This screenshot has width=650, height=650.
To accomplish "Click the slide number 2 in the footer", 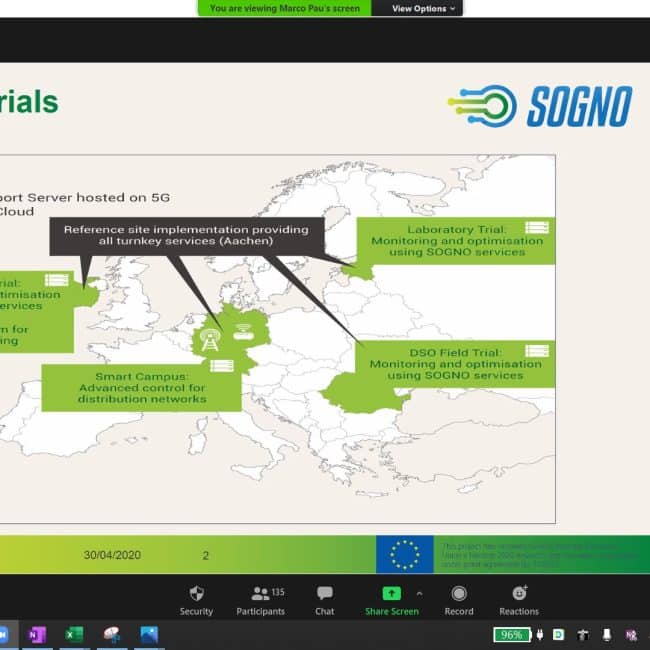I will (x=206, y=555).
